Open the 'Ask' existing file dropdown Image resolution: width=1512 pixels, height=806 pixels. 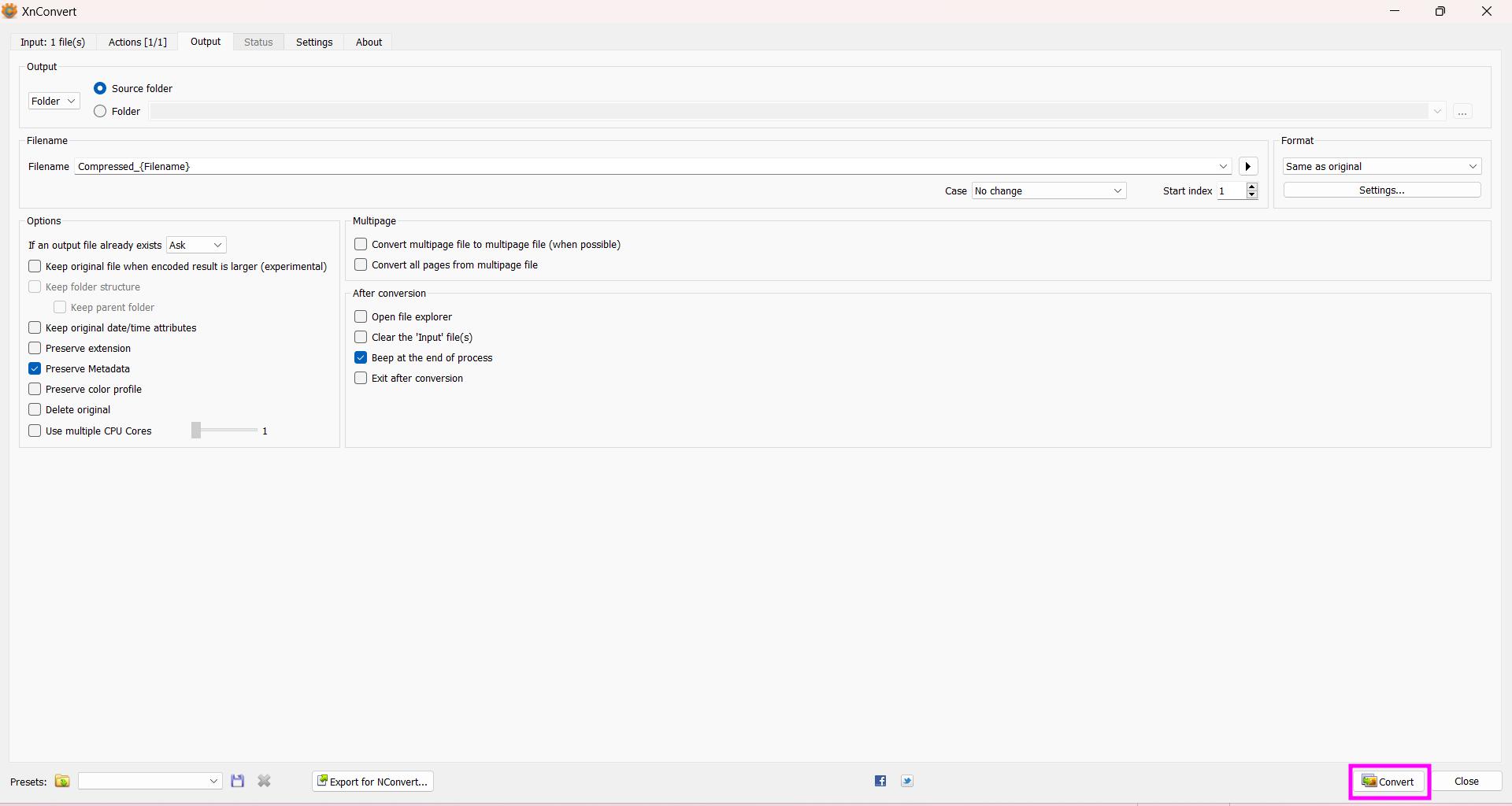[196, 246]
